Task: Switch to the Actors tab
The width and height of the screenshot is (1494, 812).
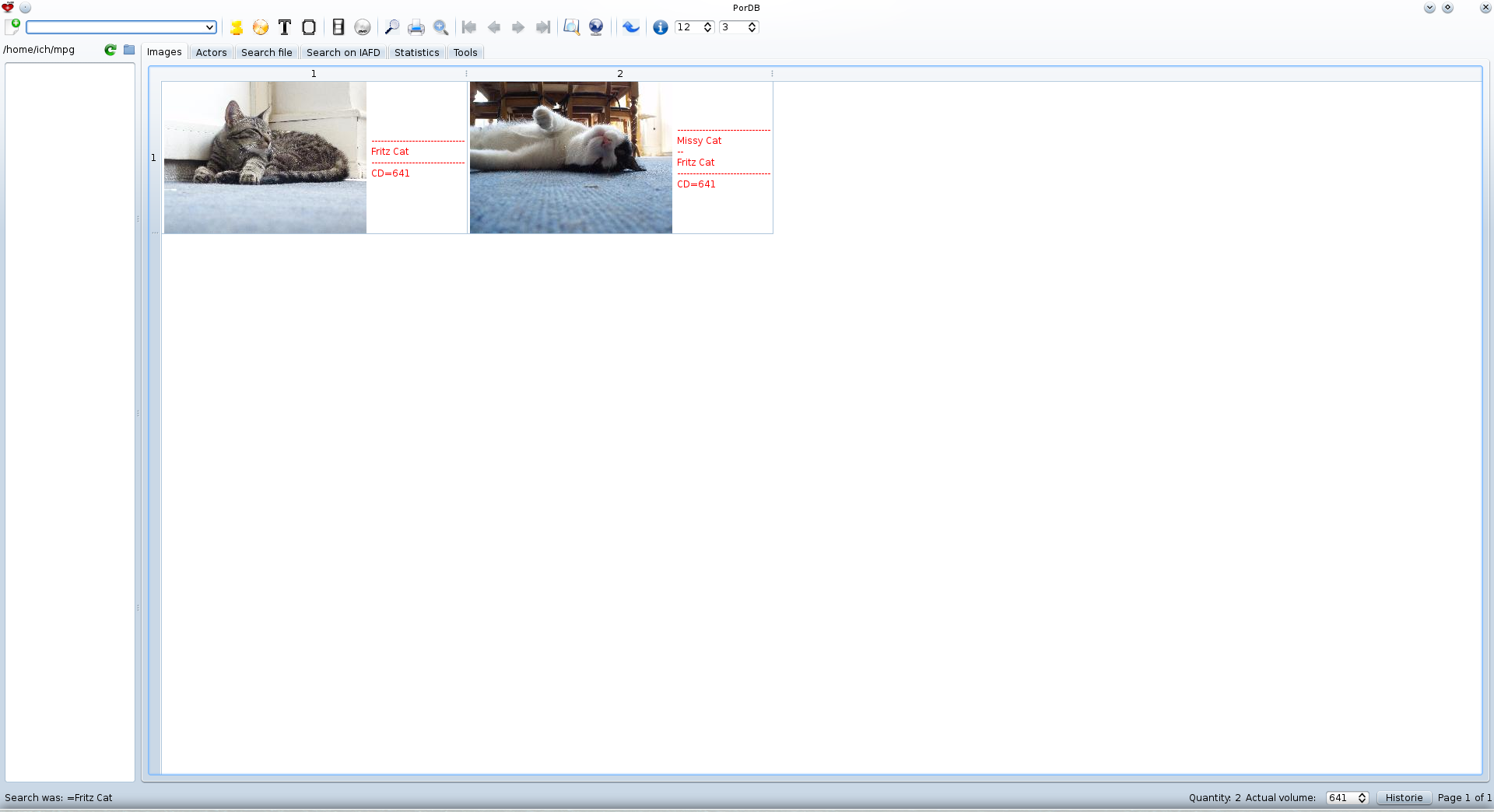Action: 211,53
